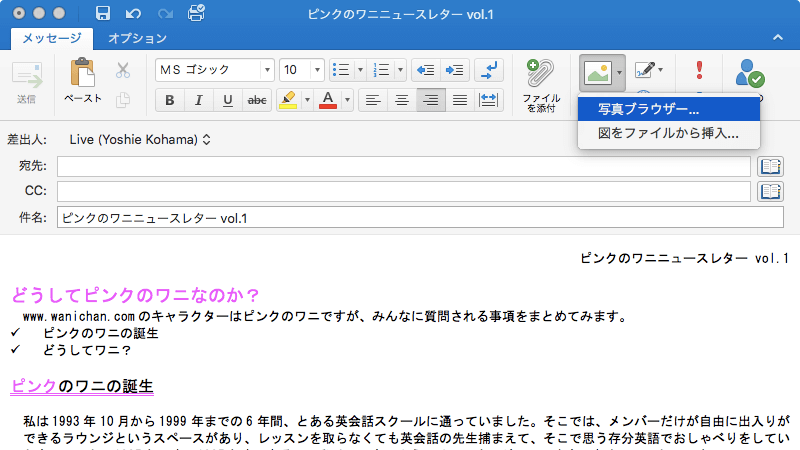
Task: Check names with the person checkmark icon
Action: (x=749, y=73)
